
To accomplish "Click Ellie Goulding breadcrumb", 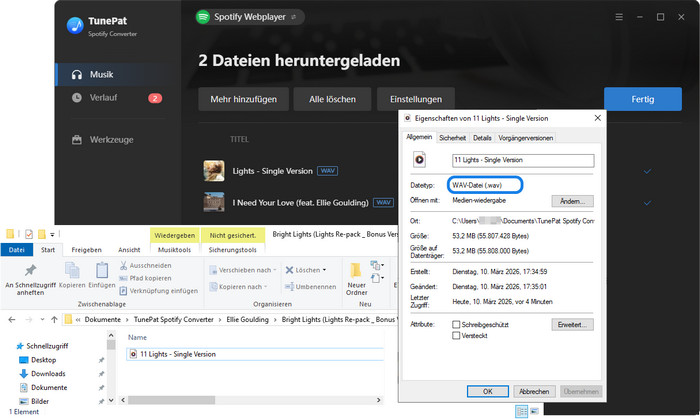I will (247, 319).
